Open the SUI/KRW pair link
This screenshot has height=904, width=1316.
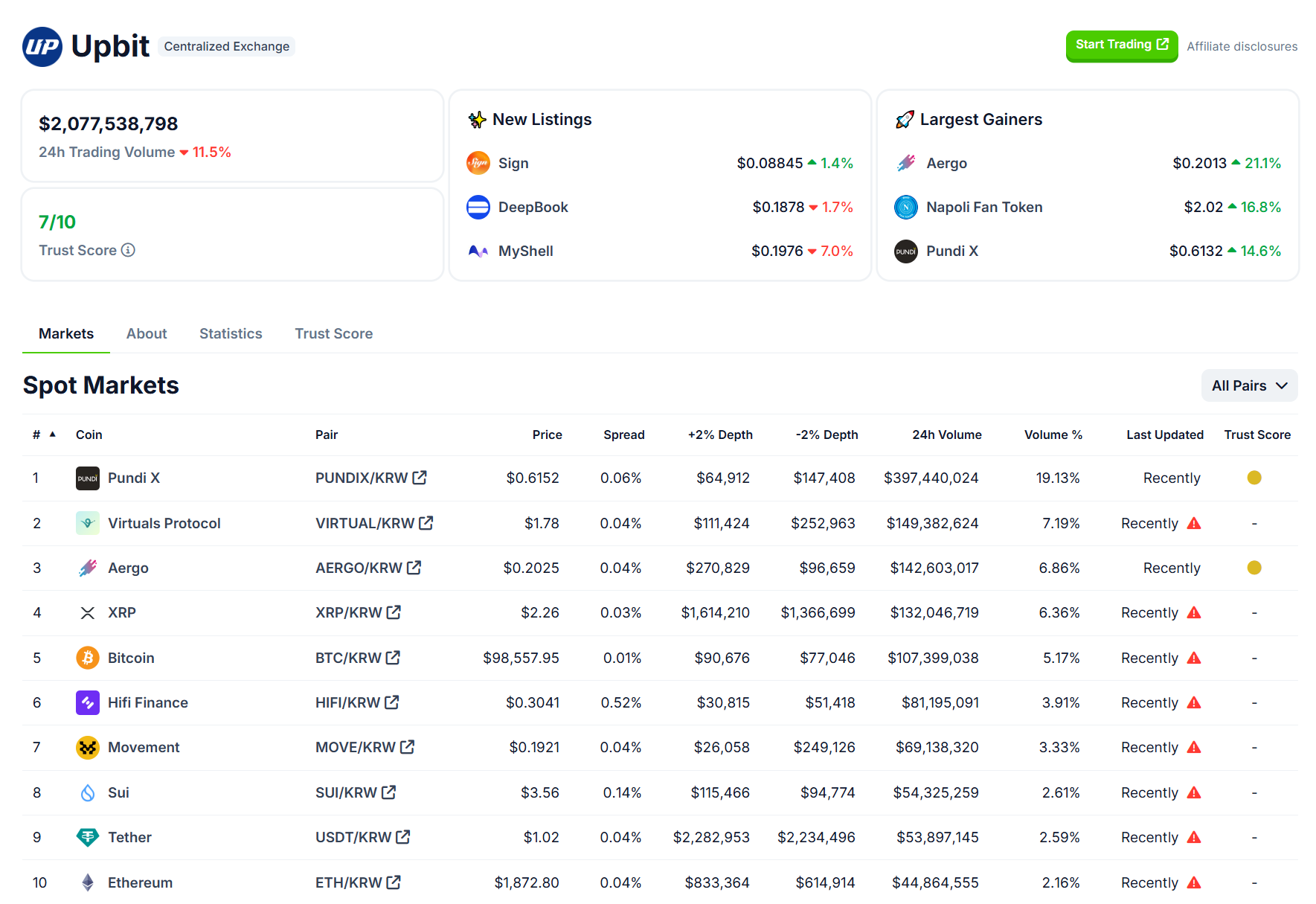coord(356,792)
